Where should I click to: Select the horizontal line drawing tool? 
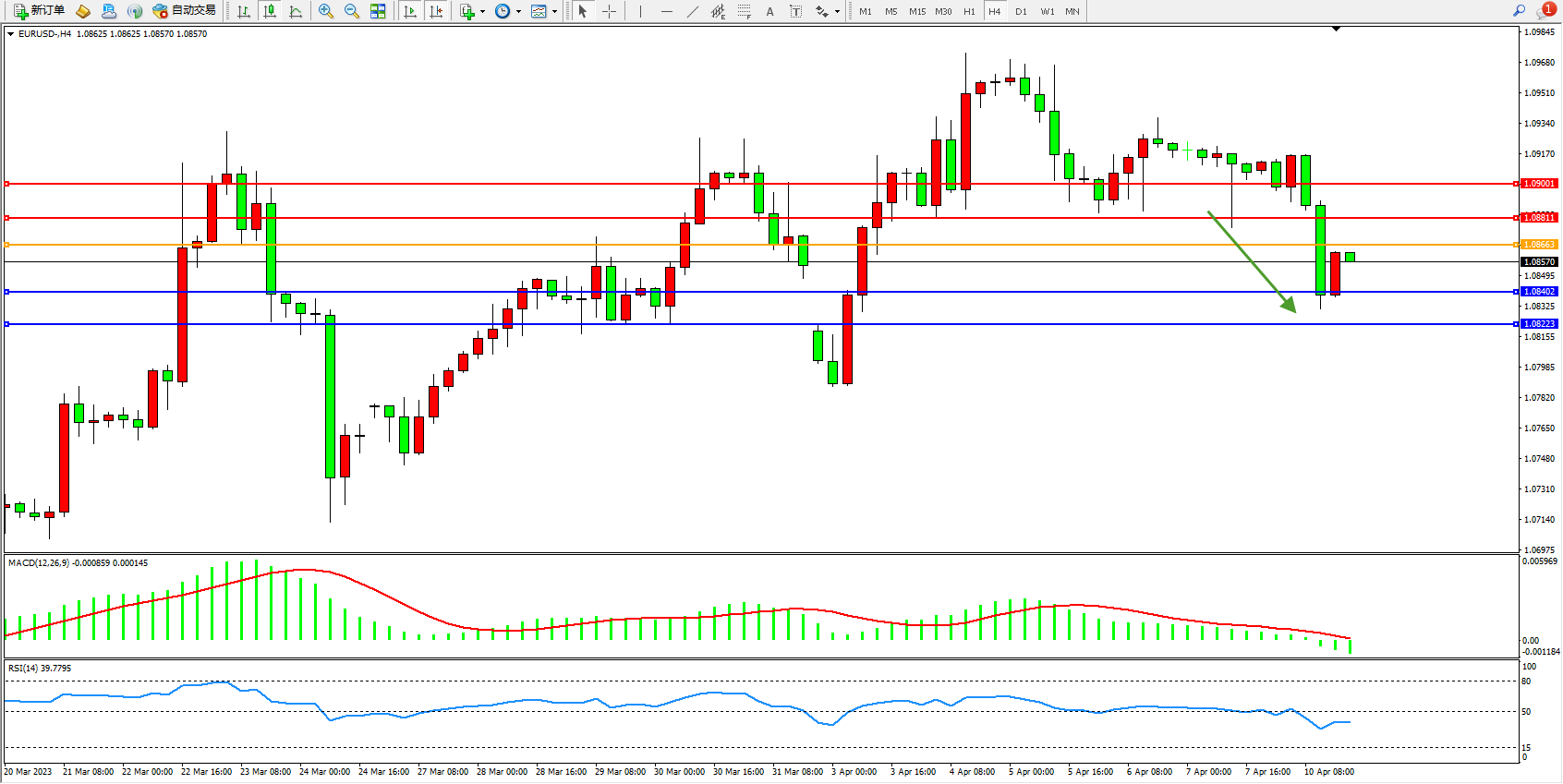click(667, 11)
